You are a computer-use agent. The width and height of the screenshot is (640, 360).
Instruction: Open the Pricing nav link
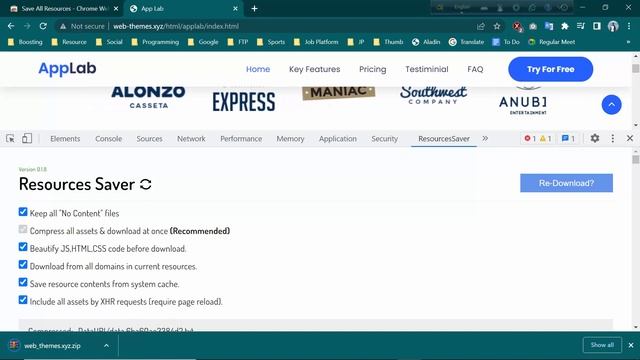coord(372,69)
